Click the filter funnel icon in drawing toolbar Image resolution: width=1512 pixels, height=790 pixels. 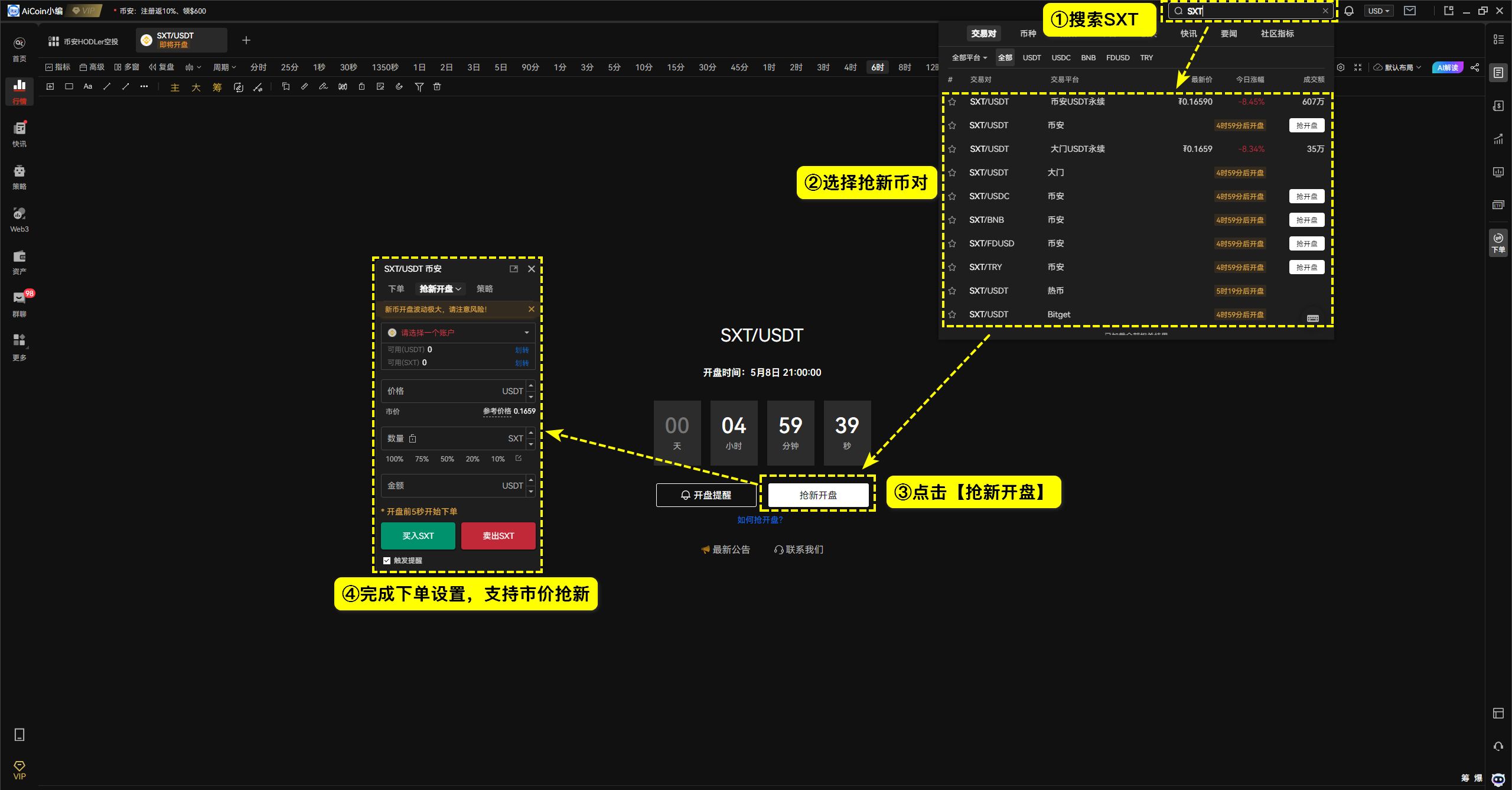[x=419, y=87]
